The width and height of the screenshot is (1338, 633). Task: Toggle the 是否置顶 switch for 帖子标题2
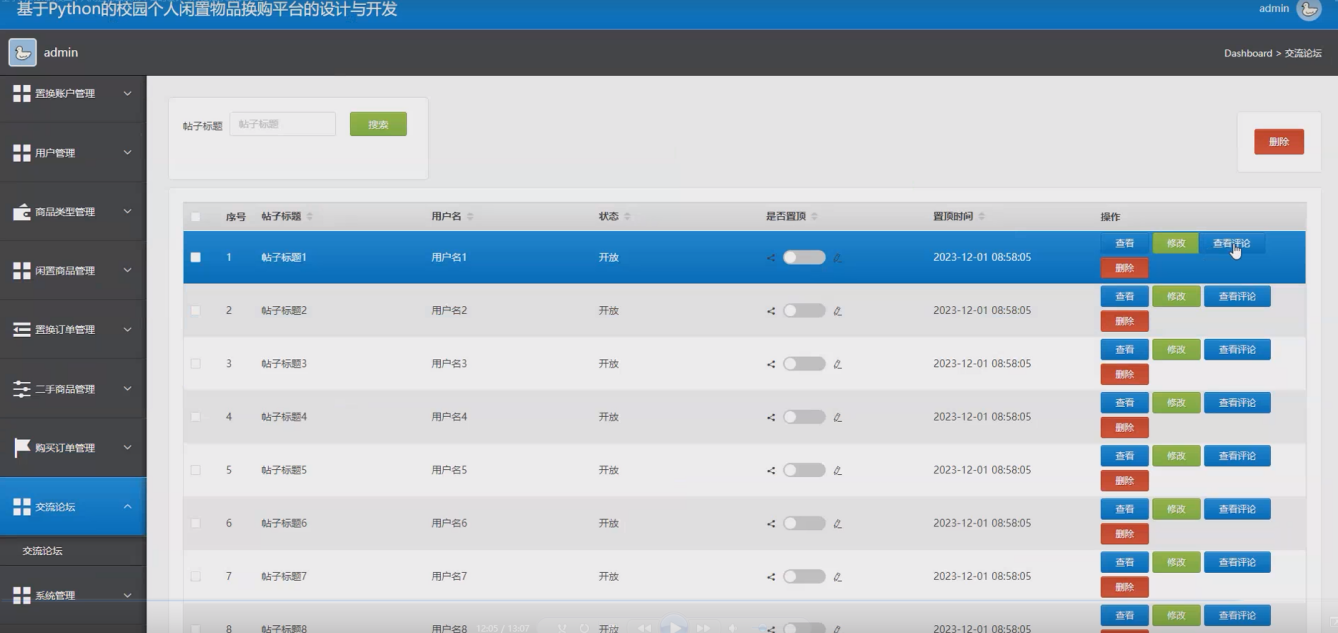(804, 310)
